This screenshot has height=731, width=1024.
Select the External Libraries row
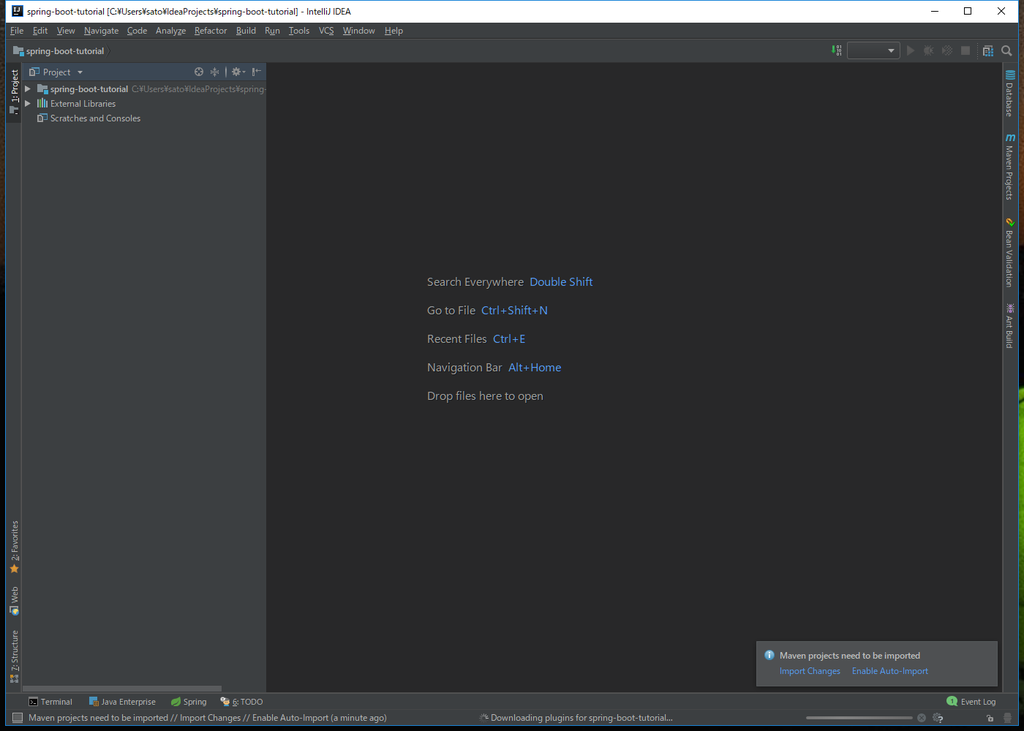coord(144,103)
